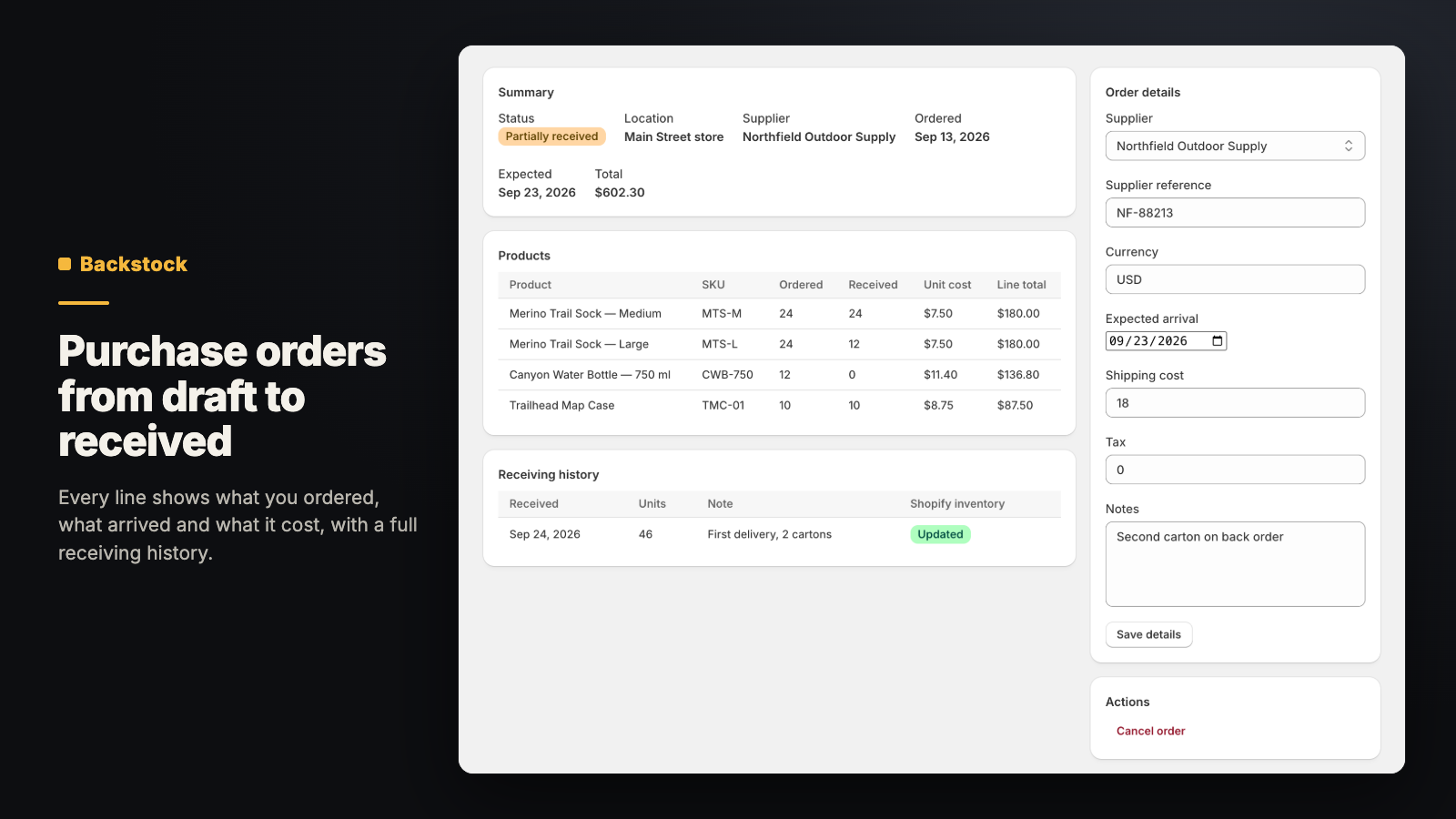Screen dimensions: 1456x819
Task: Click the Updated Shopify inventory badge
Action: [x=940, y=534]
